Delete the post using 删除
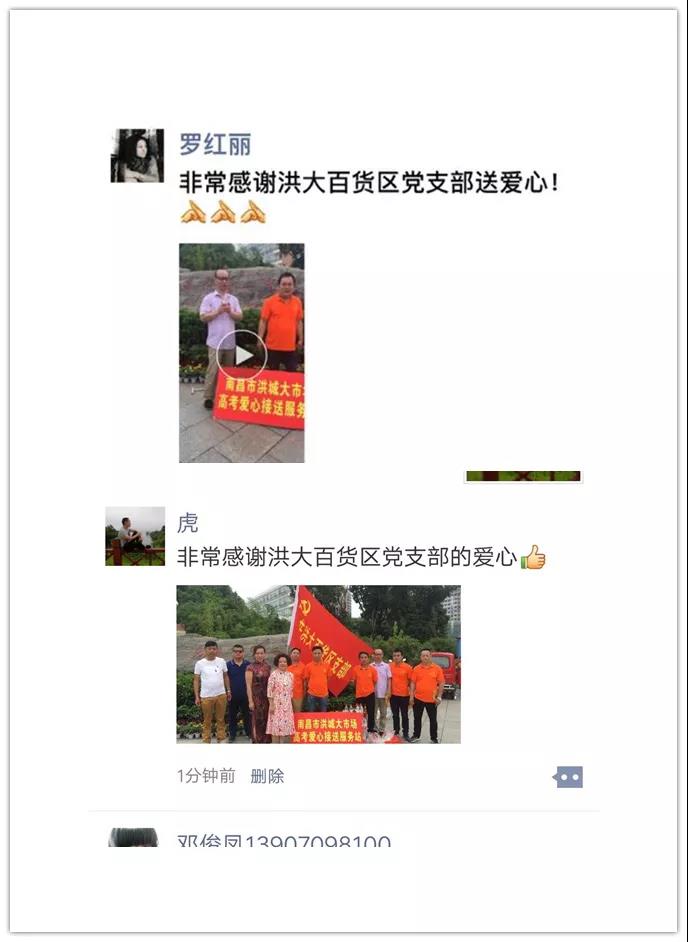The width and height of the screenshot is (688, 942). (267, 776)
